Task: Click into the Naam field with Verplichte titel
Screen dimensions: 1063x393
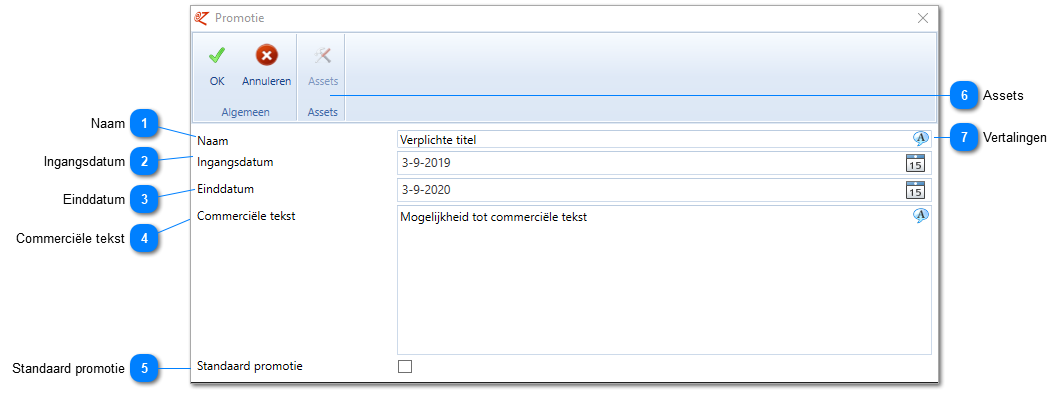Action: [x=654, y=140]
